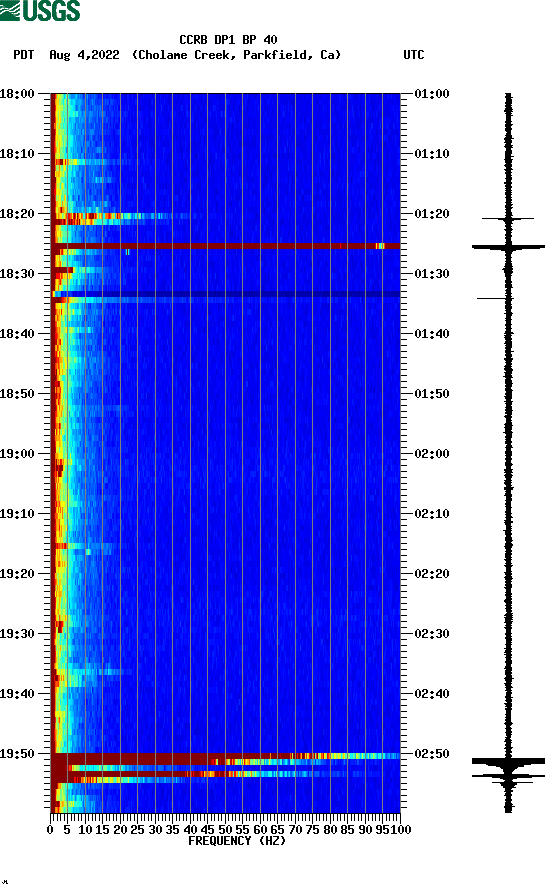Click the '18:50' PDT time label
The height and width of the screenshot is (893, 552).
tap(17, 394)
